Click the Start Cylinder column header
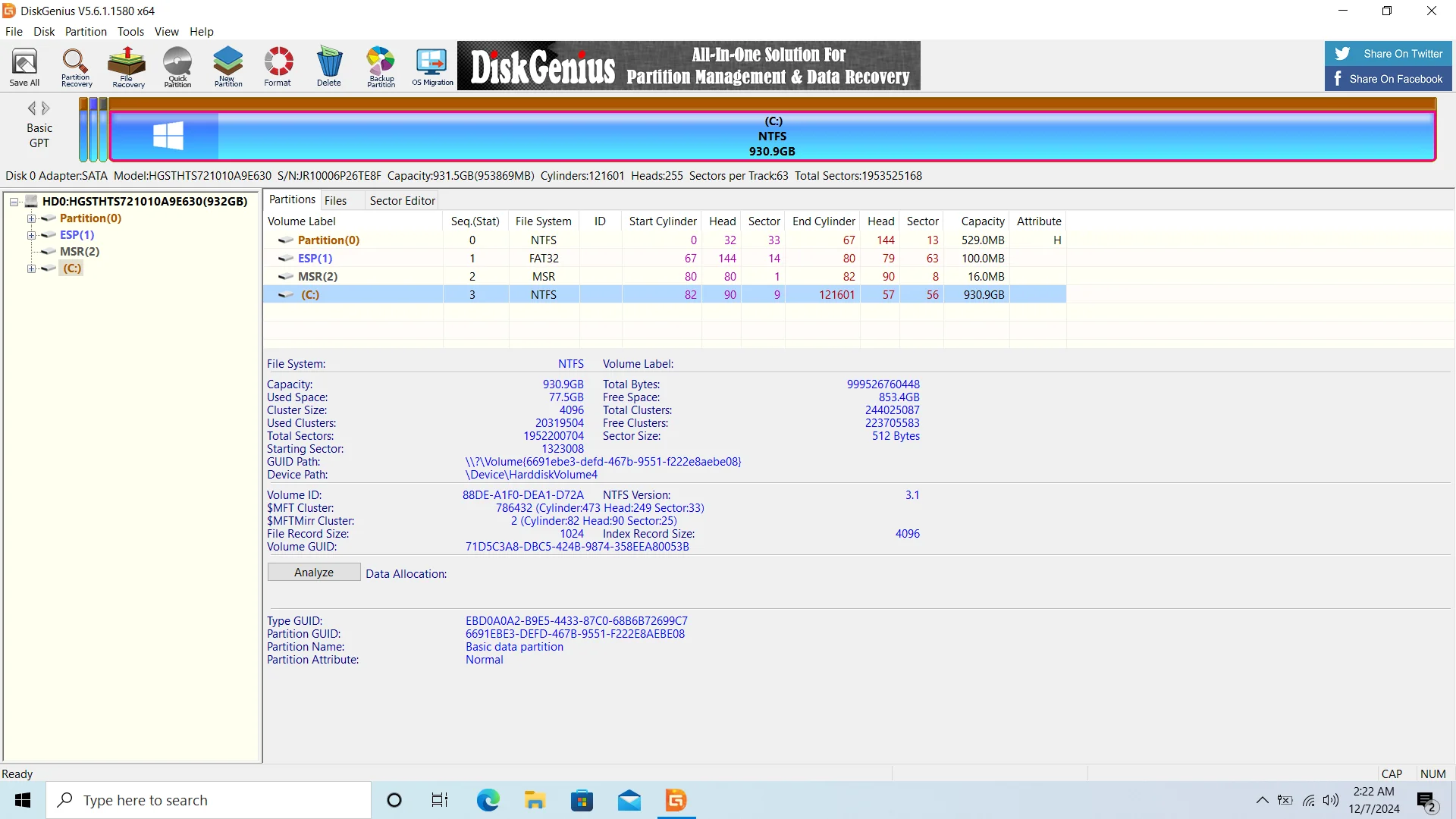1456x819 pixels. point(662,221)
